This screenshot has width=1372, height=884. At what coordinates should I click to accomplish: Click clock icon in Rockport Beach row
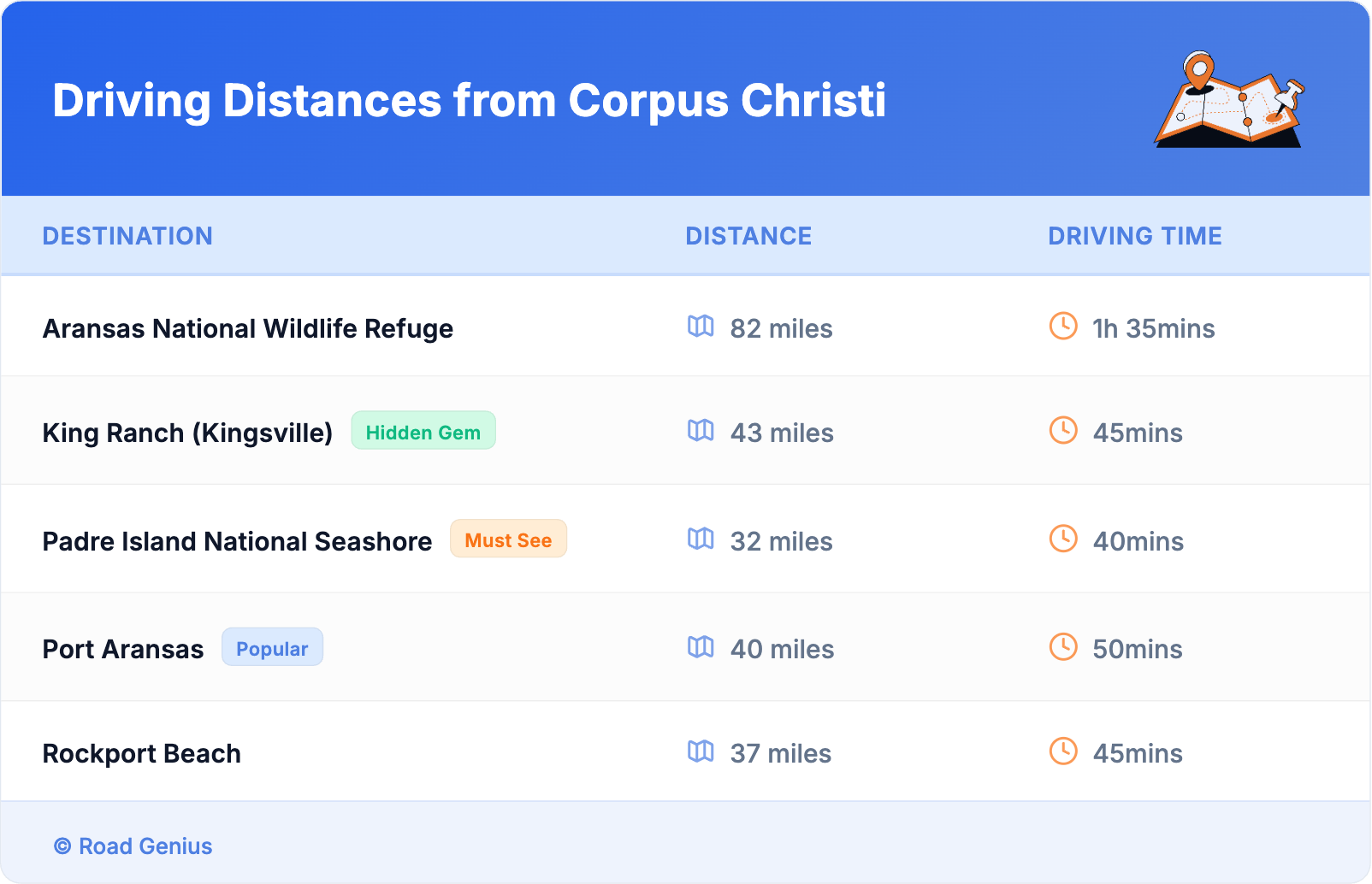coord(1063,751)
